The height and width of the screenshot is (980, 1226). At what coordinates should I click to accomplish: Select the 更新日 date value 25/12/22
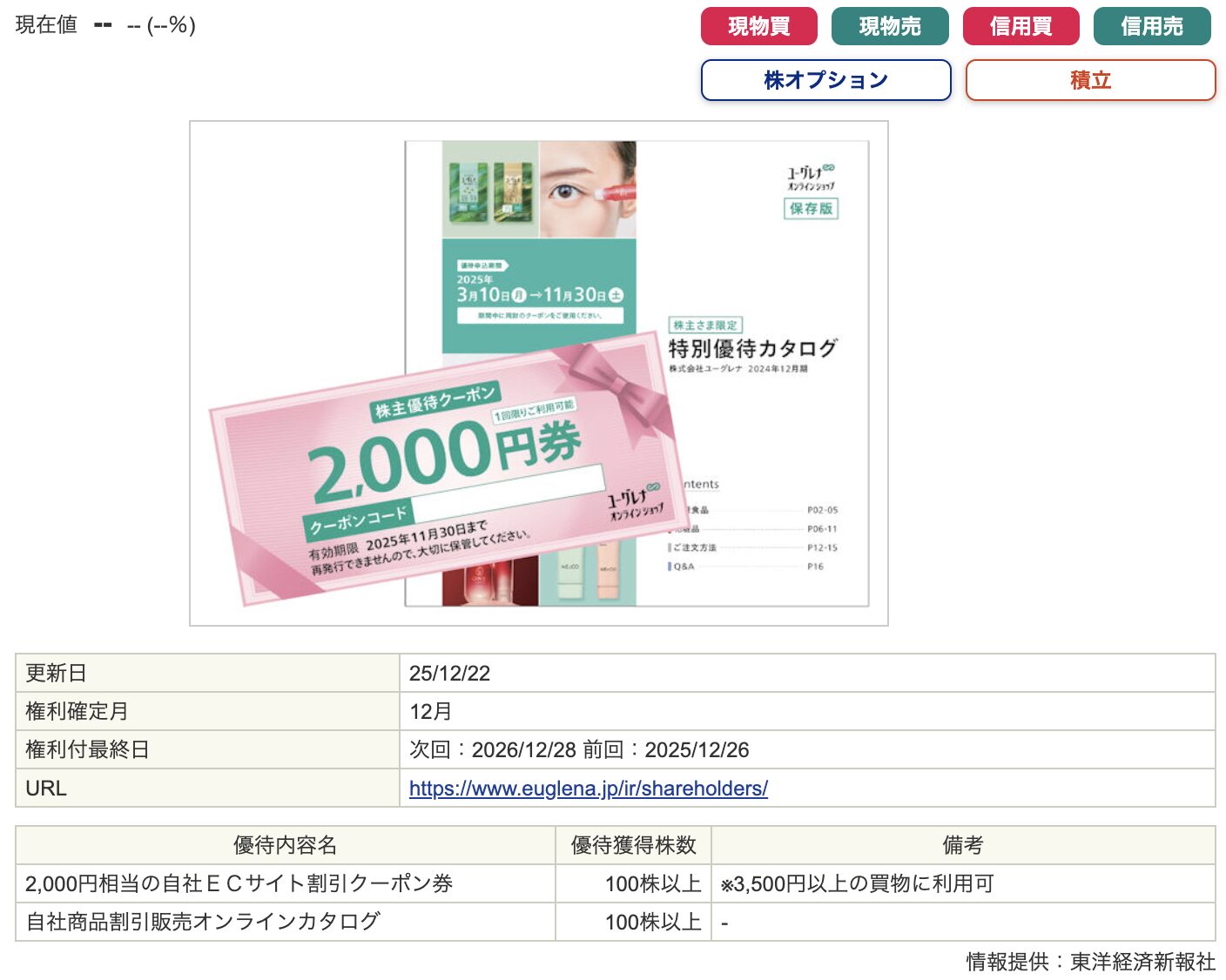(x=449, y=673)
